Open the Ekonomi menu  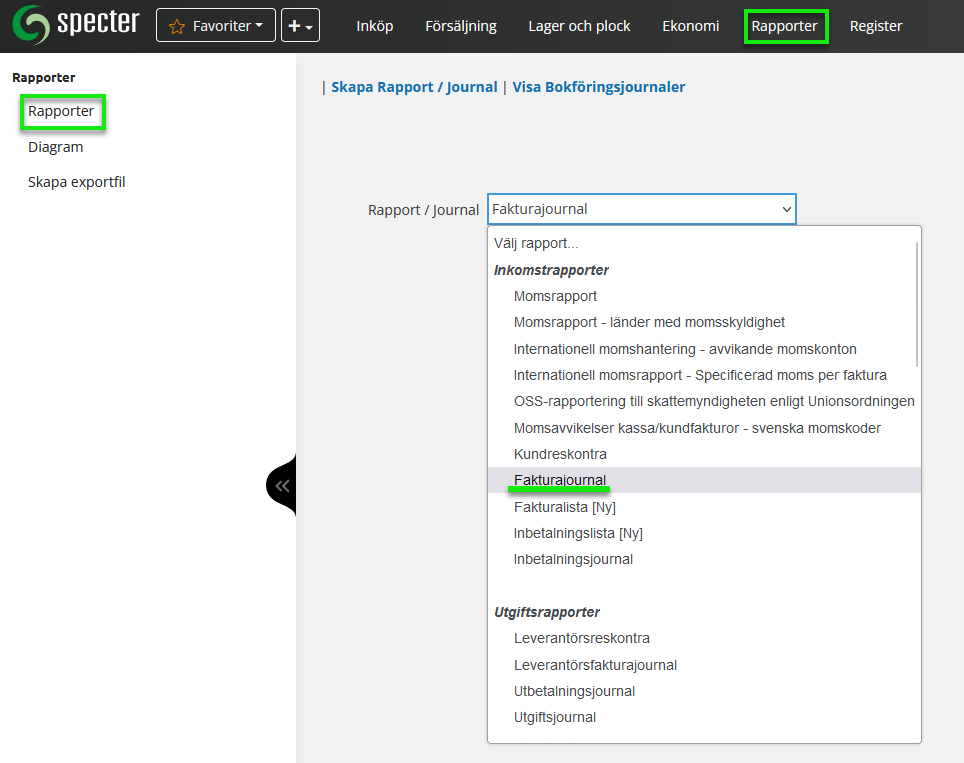690,26
